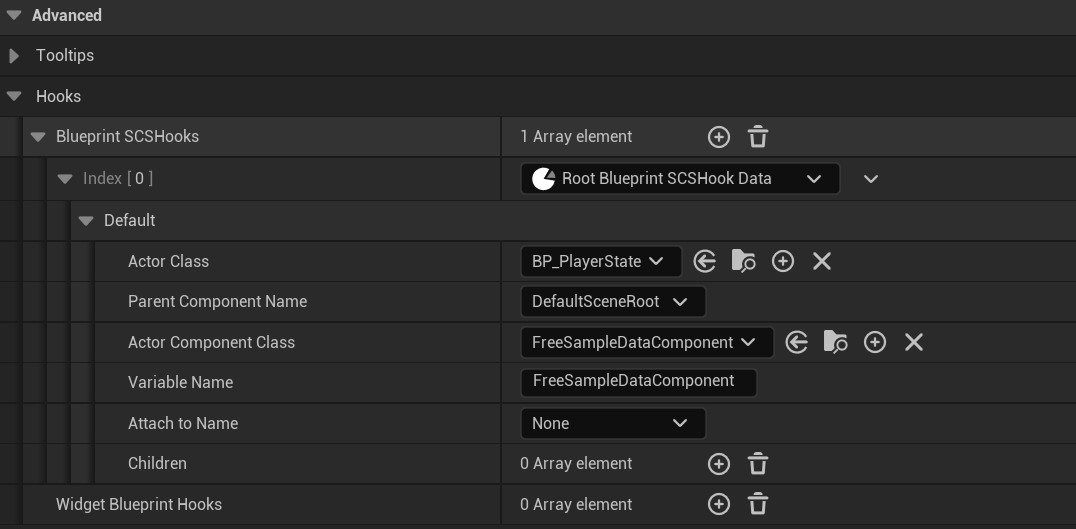This screenshot has width=1076, height=529.
Task: Empty the Children array with trash icon
Action: (758, 464)
